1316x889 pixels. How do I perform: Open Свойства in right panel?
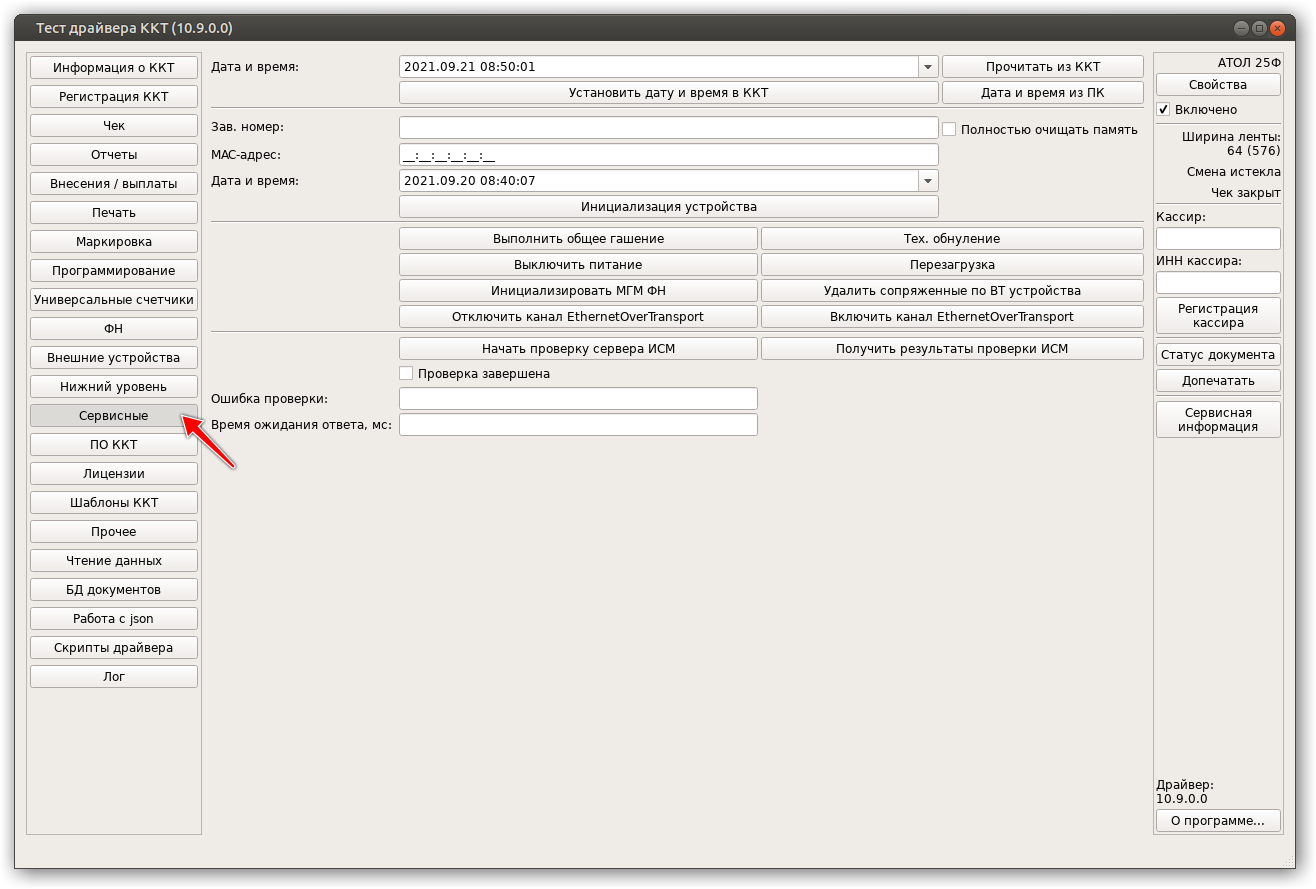tap(1218, 85)
